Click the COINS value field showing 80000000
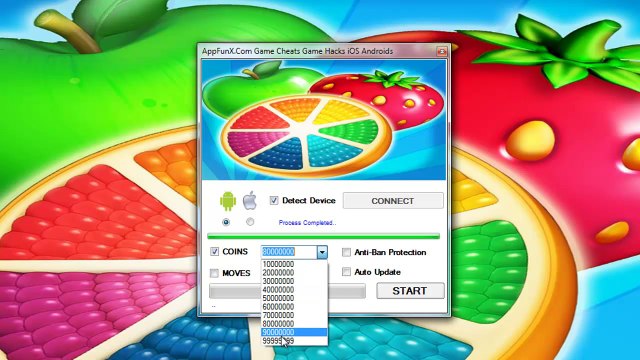Screen dimensions: 640x360 (289, 252)
